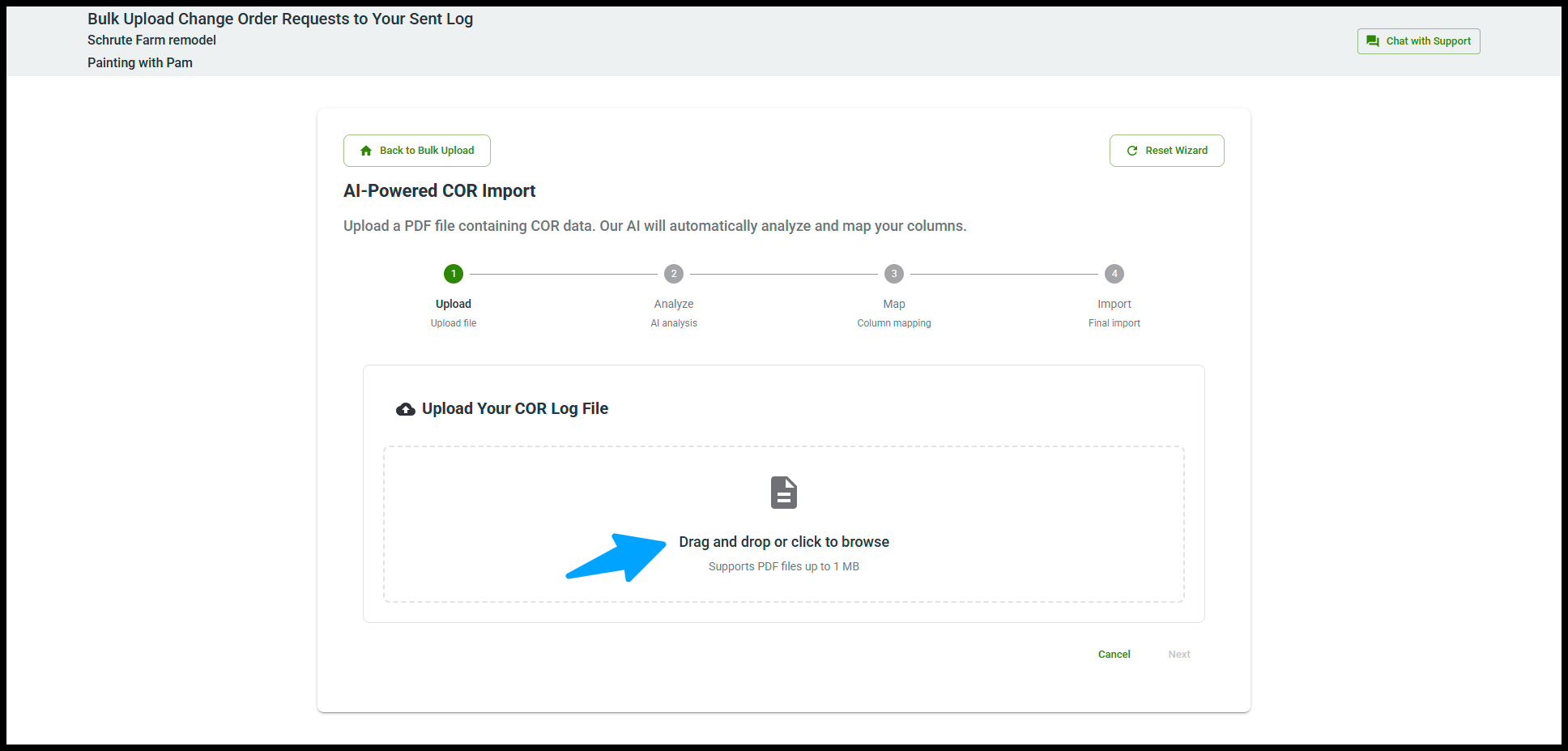This screenshot has width=1568, height=751.
Task: Click the step 4 Import circle
Action: (x=1114, y=274)
